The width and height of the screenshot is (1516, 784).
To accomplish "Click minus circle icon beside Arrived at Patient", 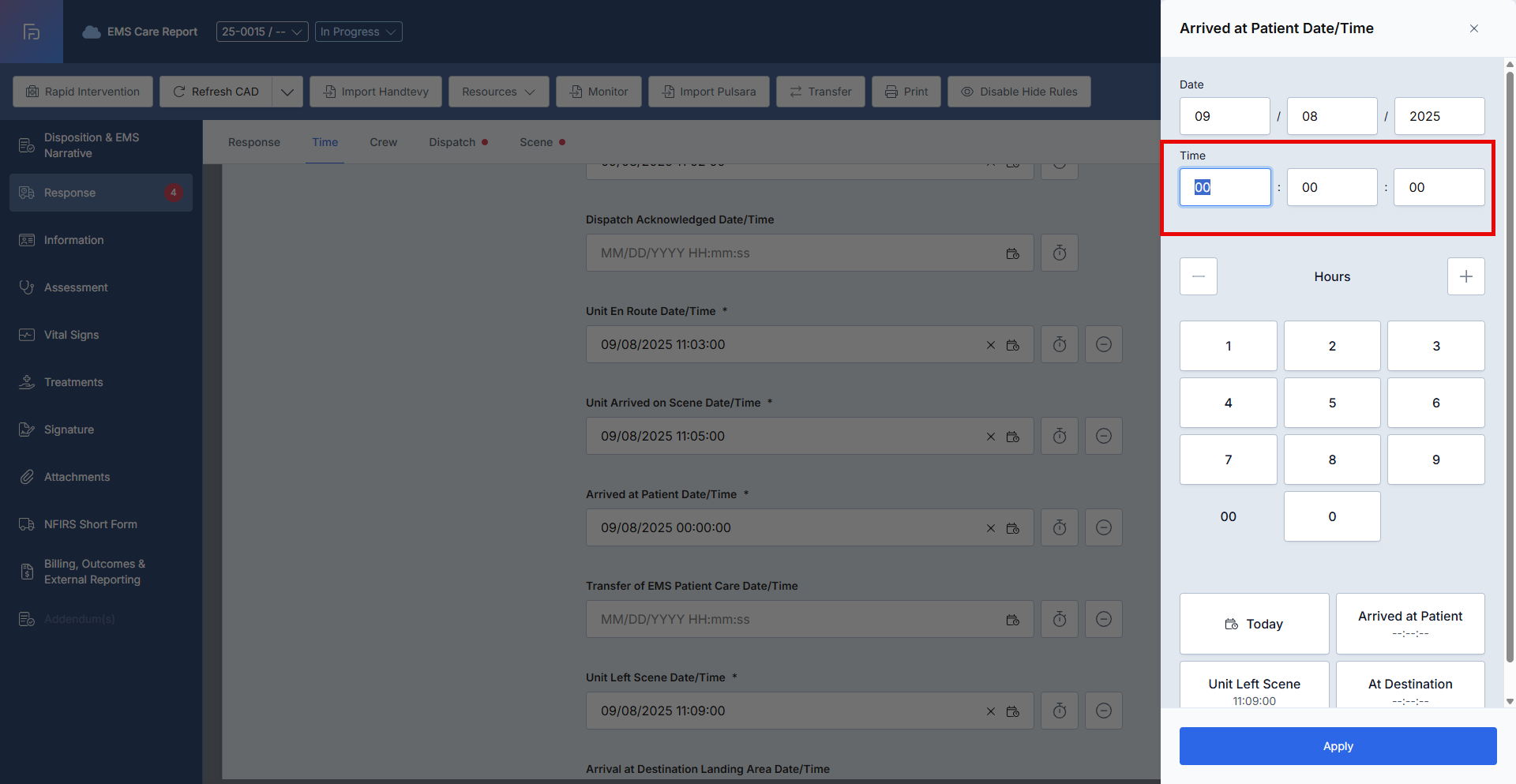I will (1104, 527).
